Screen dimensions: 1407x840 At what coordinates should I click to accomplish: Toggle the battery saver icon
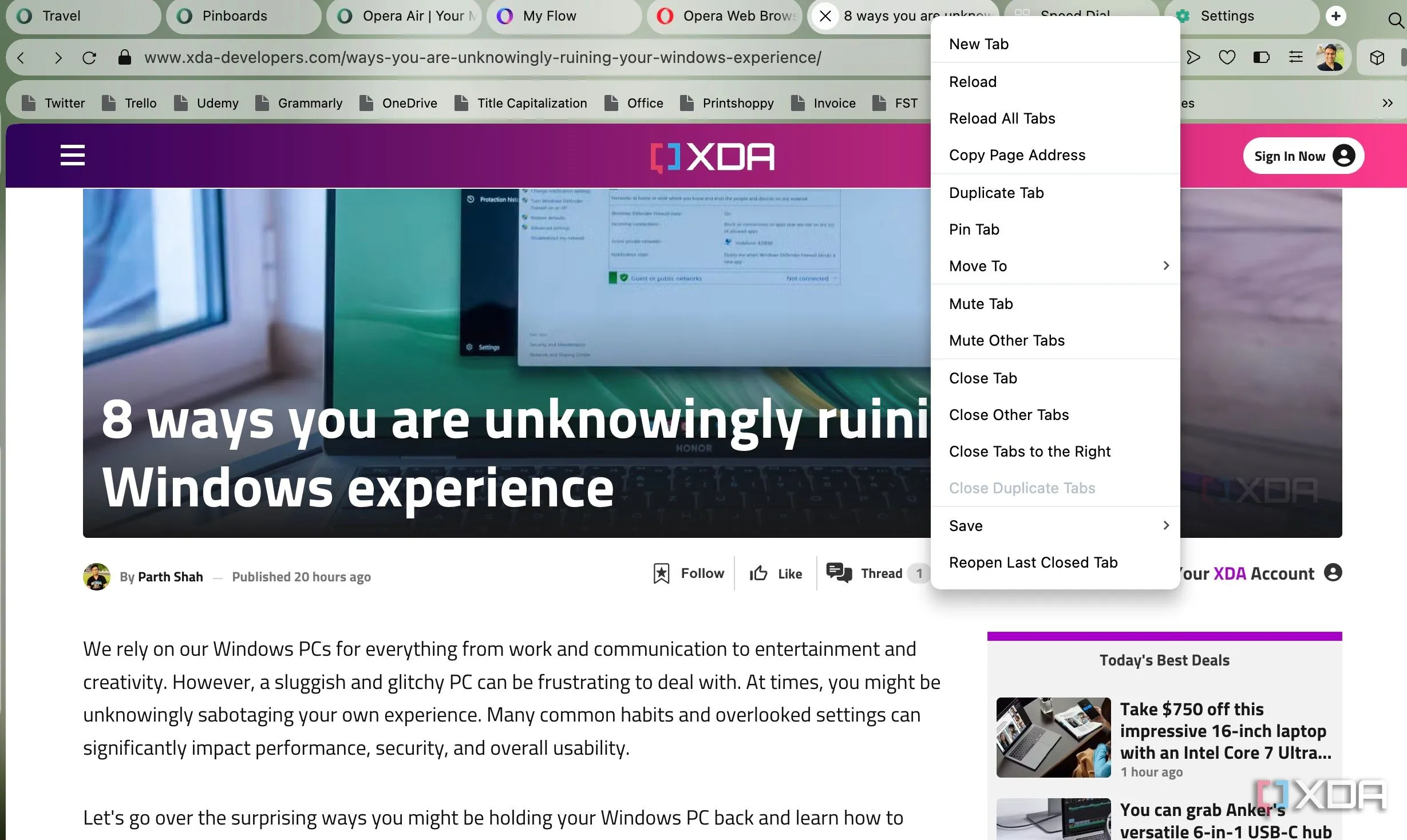(x=1261, y=57)
